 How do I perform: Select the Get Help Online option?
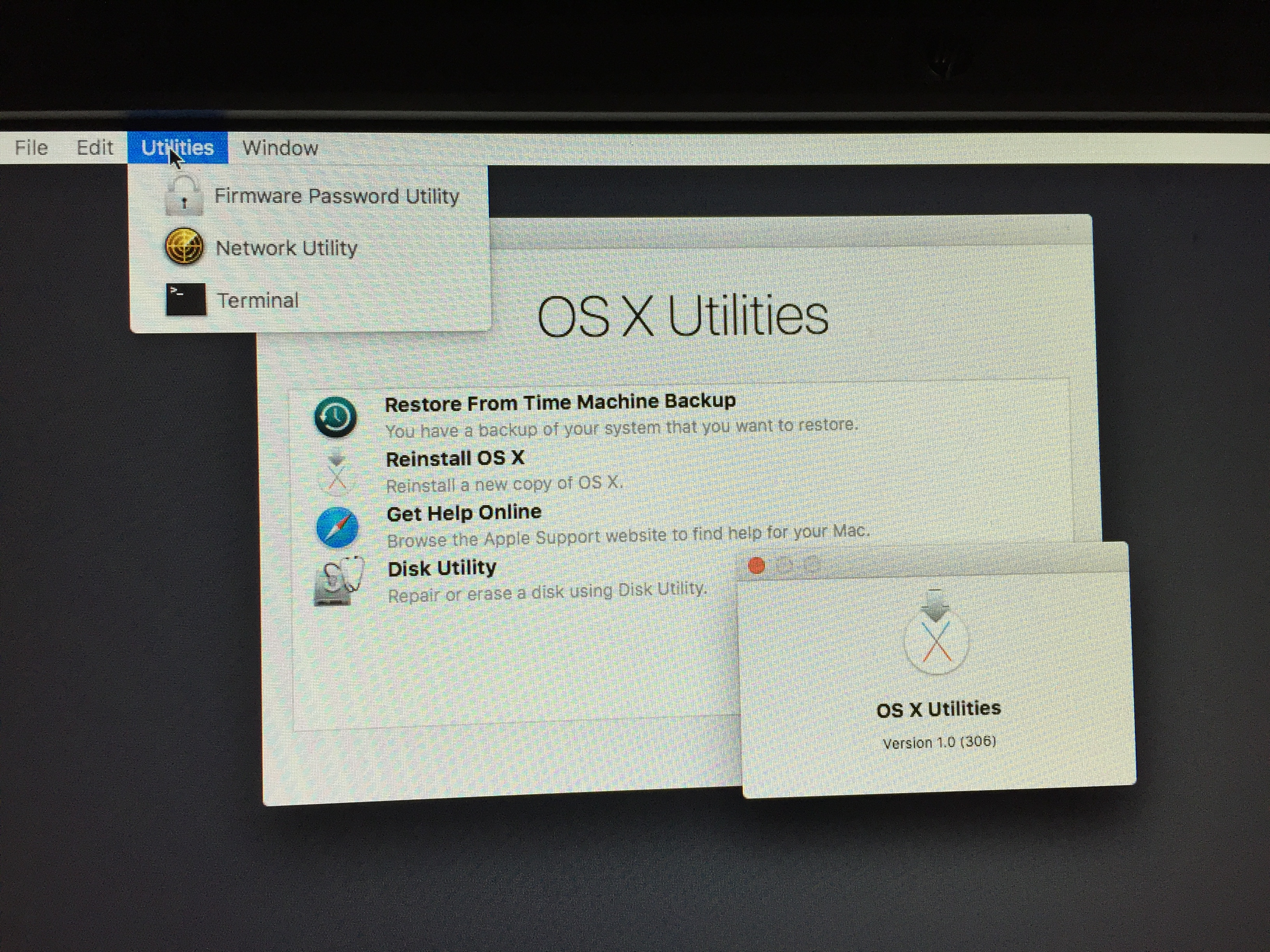(x=464, y=513)
